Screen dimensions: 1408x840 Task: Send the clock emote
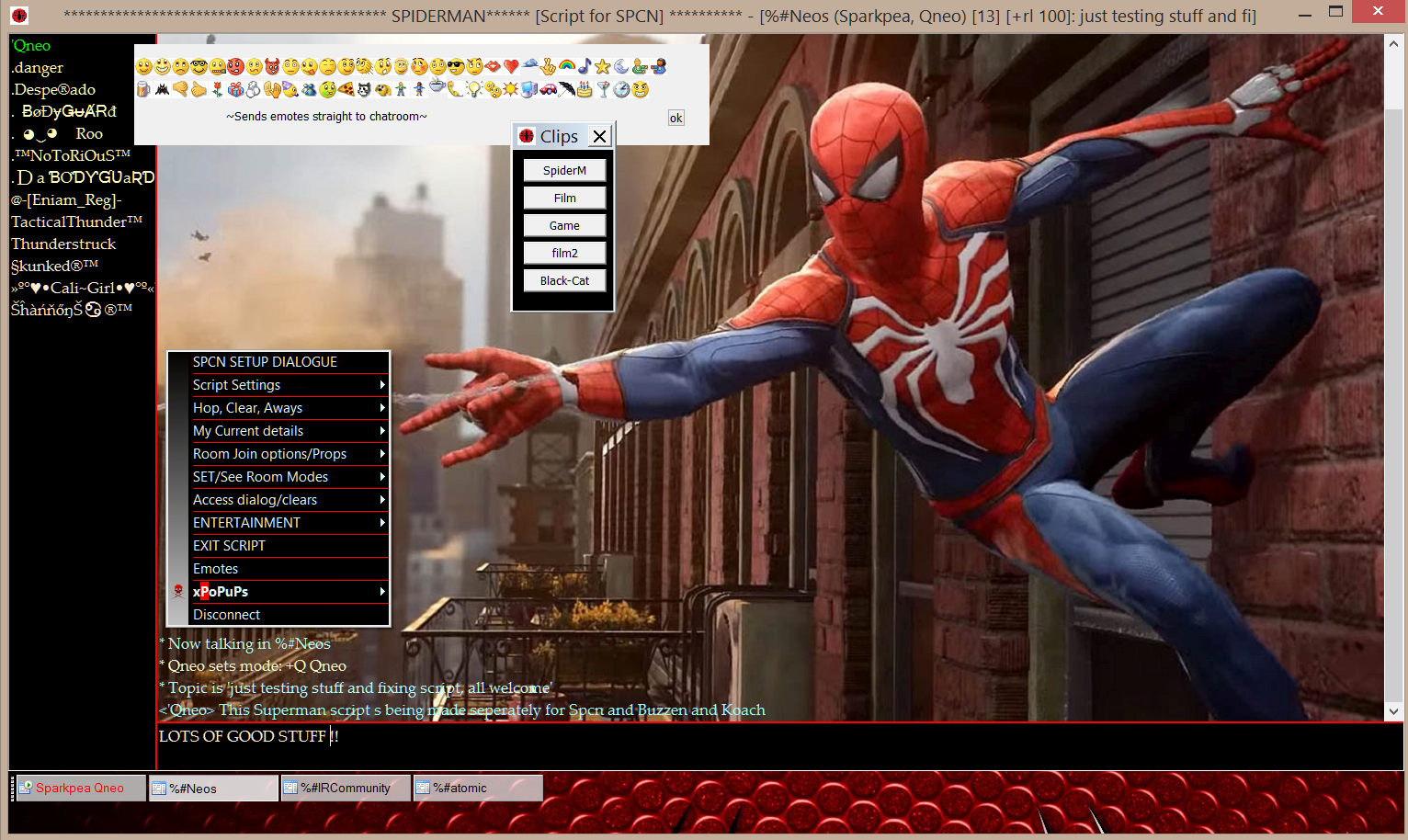(x=622, y=89)
